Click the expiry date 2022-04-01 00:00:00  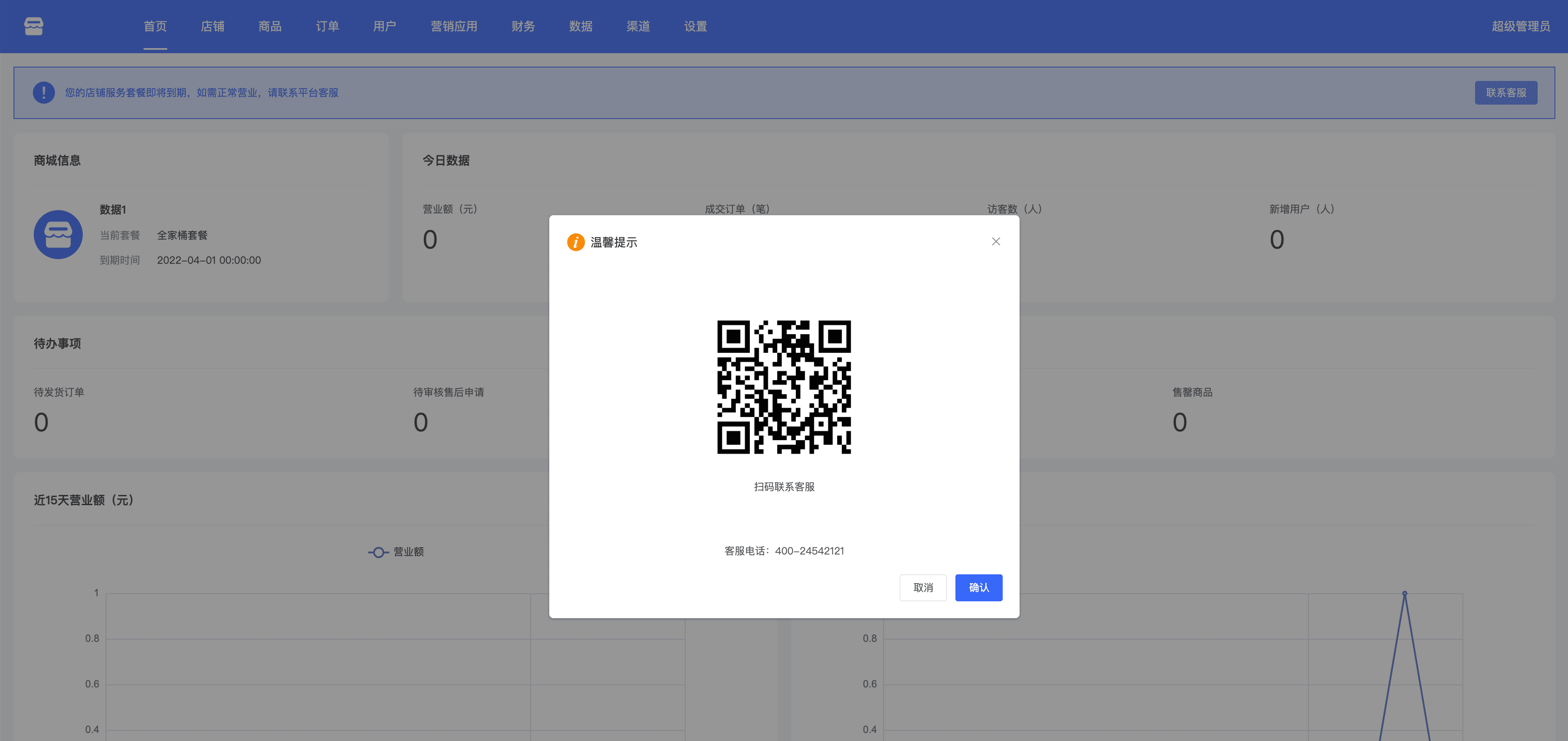[x=209, y=260]
